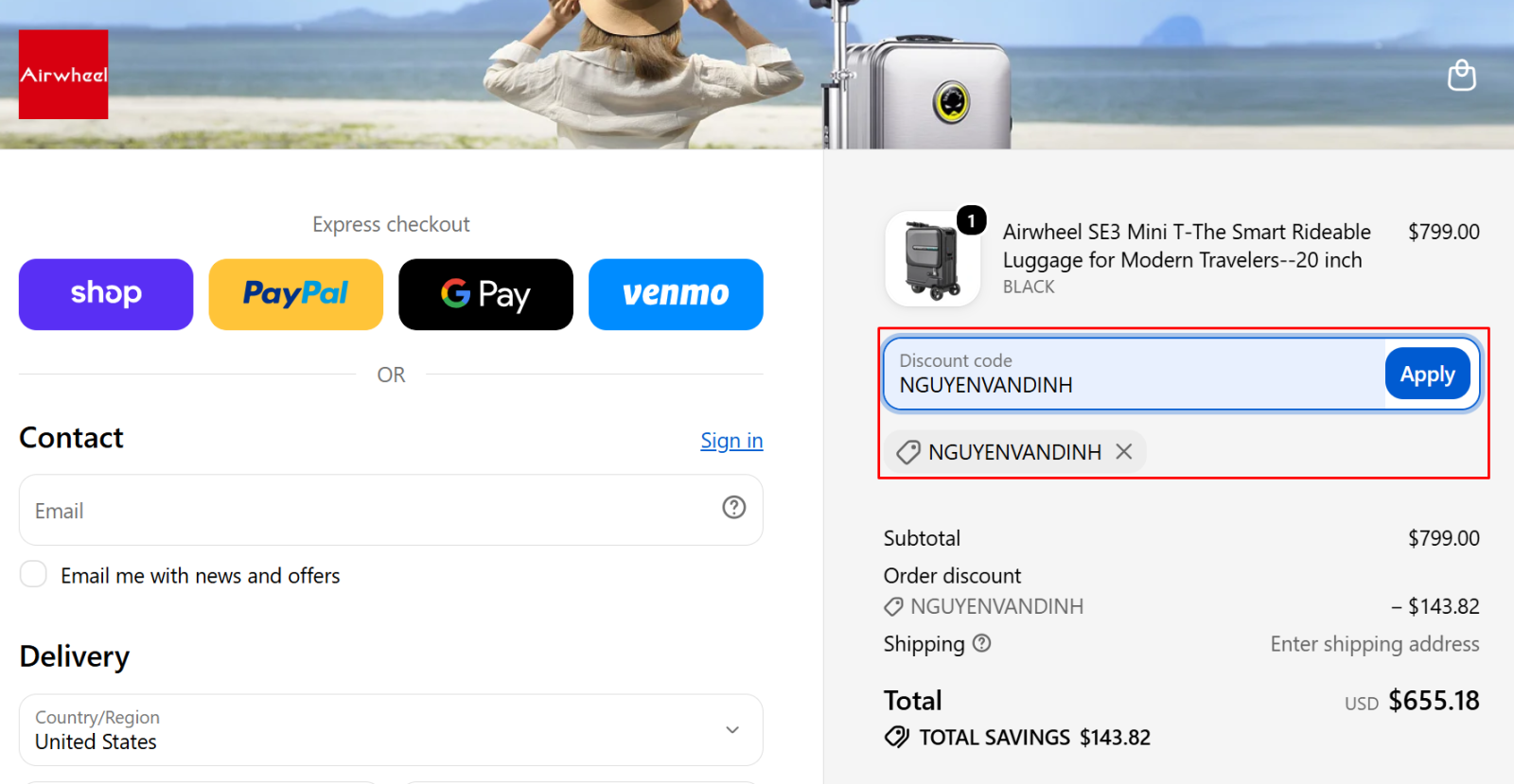Click the shipping info question mark icon
This screenshot has height=784, width=1514.
[982, 644]
